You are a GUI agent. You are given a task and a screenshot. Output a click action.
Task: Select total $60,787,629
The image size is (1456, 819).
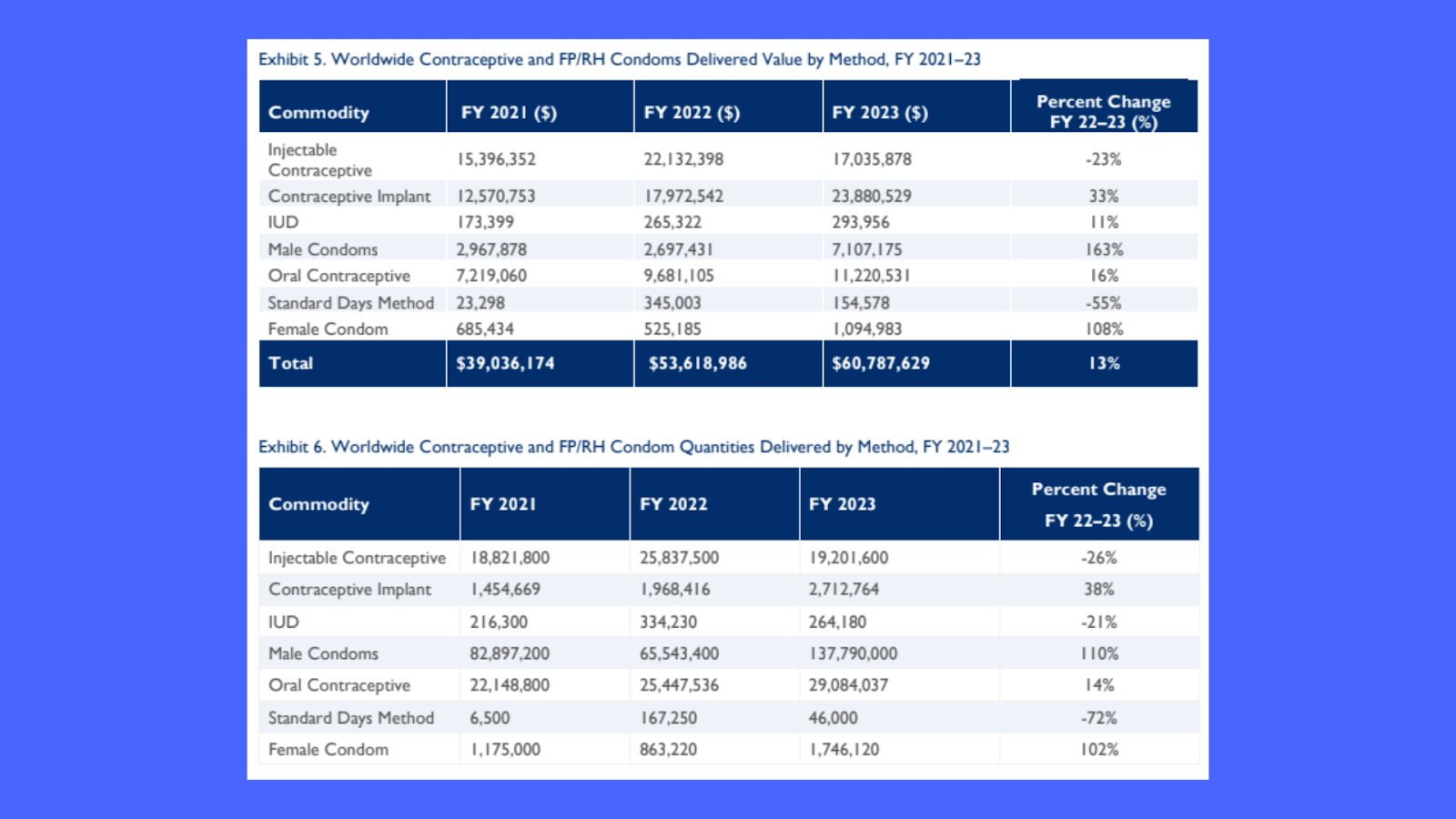(881, 363)
